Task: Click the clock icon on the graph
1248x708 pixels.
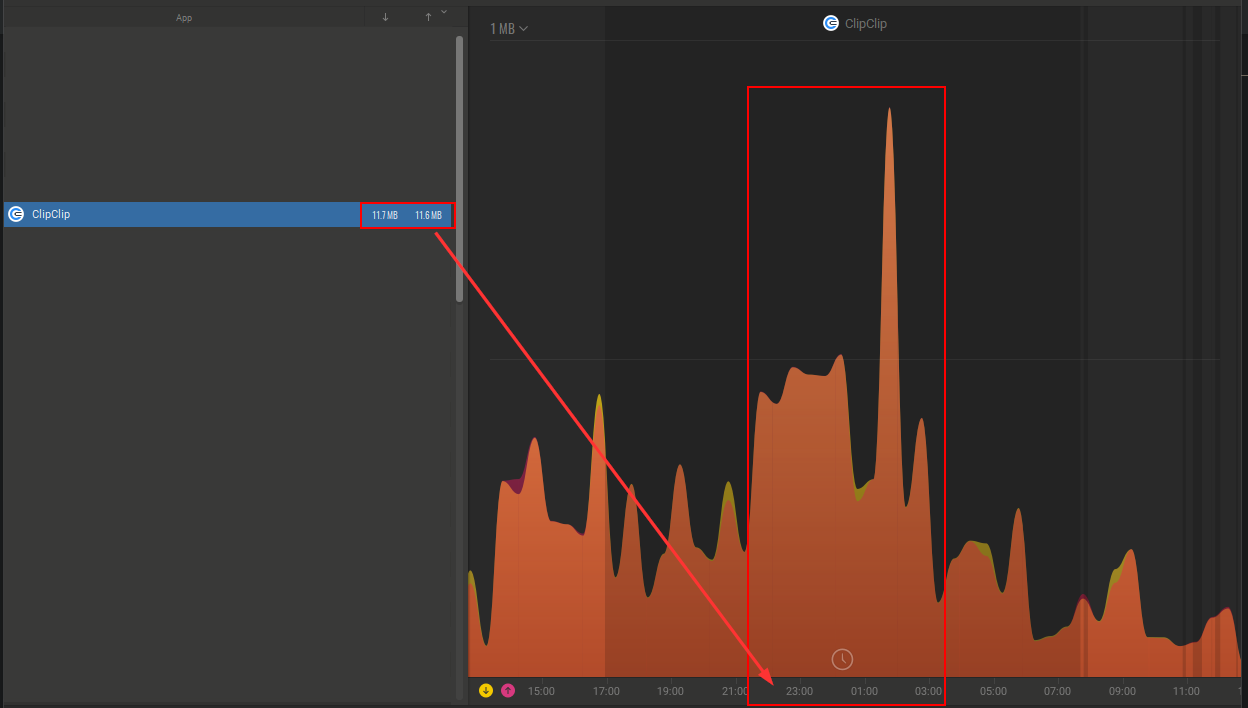Action: pyautogui.click(x=843, y=658)
